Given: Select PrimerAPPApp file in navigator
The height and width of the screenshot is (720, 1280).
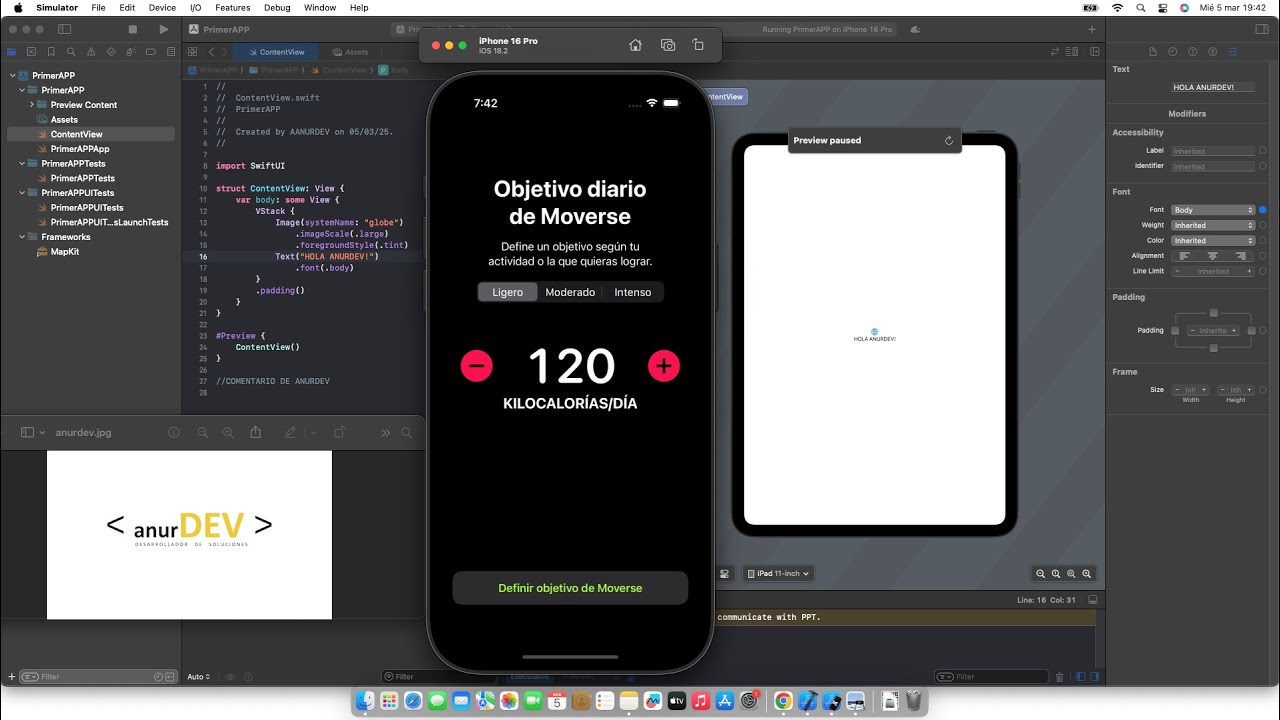Looking at the screenshot, I should (80, 148).
